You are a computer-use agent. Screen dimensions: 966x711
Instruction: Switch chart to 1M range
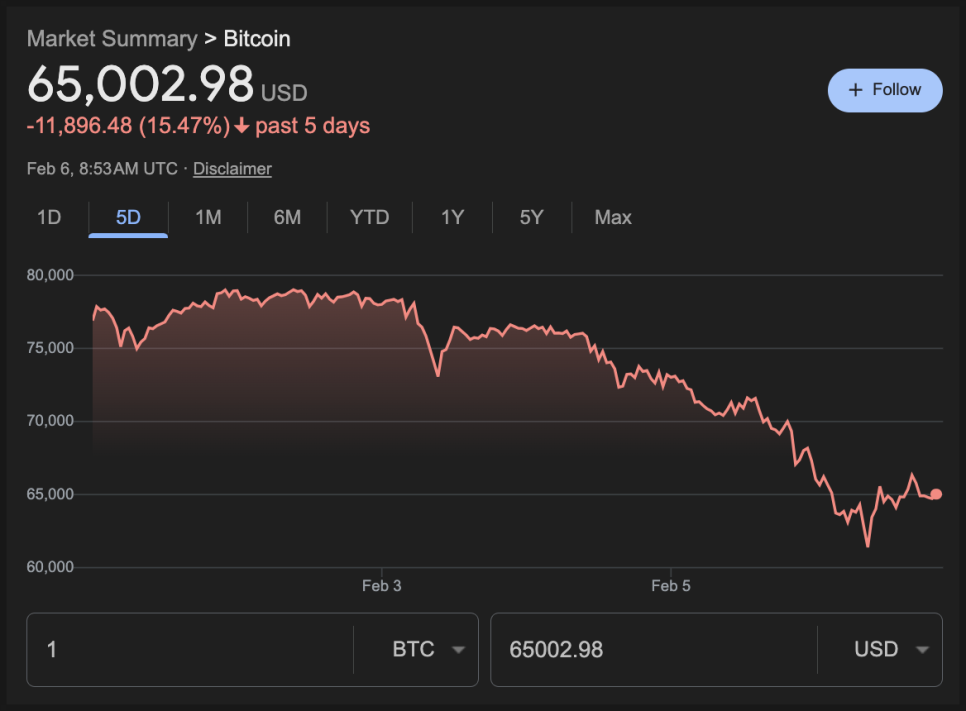[208, 217]
